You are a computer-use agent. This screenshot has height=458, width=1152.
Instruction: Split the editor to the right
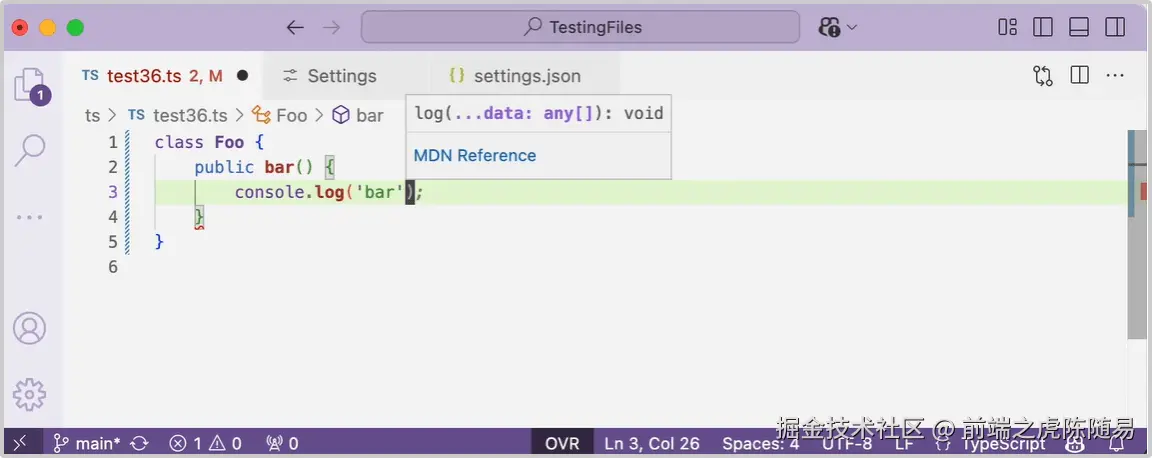click(x=1079, y=75)
